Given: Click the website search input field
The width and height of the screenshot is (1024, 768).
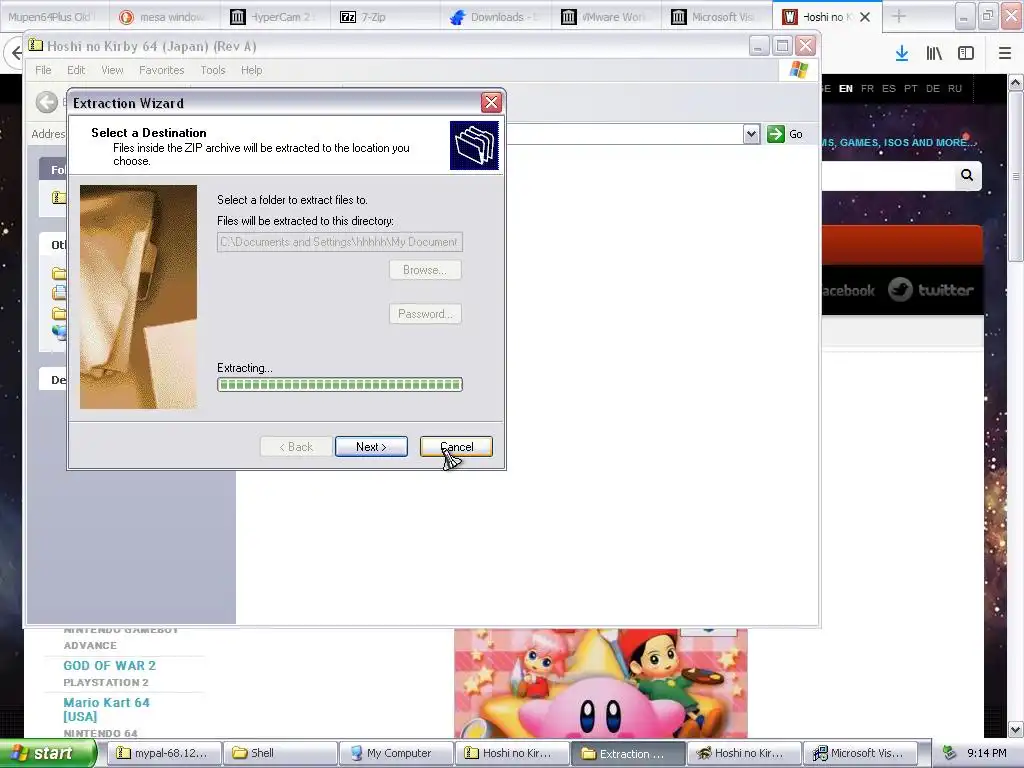Looking at the screenshot, I should pyautogui.click(x=888, y=176).
